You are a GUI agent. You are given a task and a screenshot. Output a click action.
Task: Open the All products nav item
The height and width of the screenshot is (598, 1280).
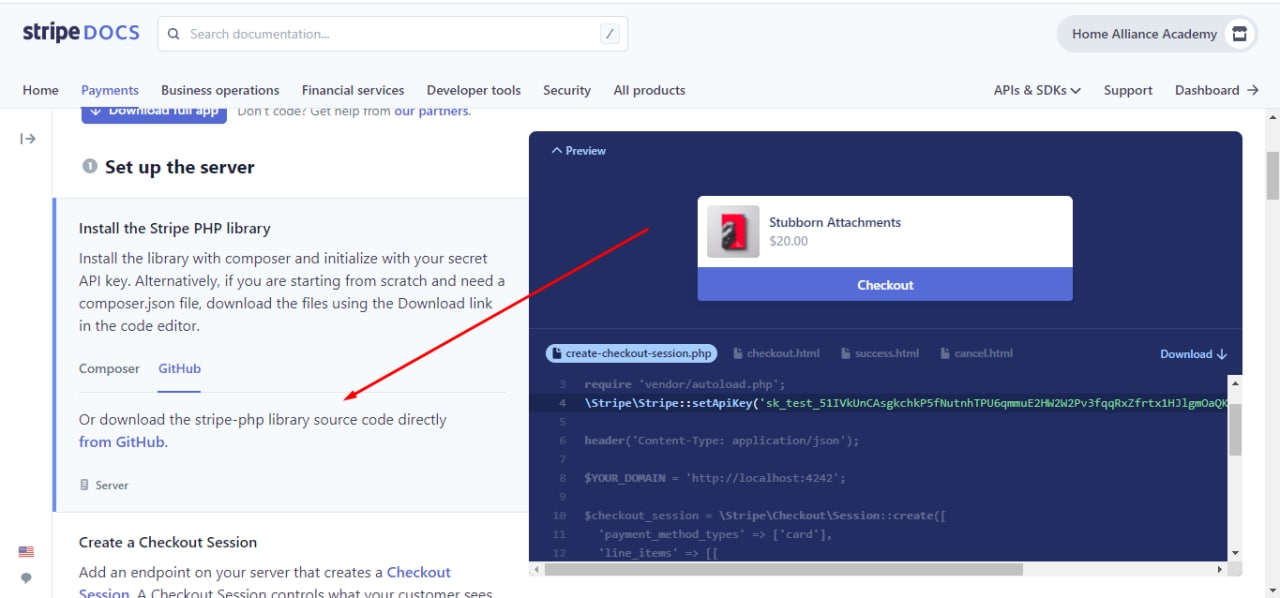[650, 90]
